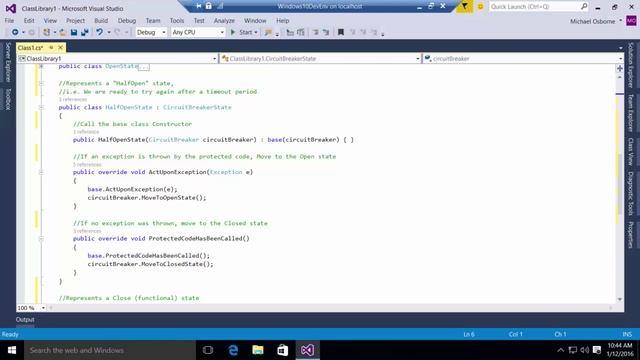Click the Quick Launch search magnifier
Image resolution: width=640 pixels, height=360 pixels.
(x=584, y=7)
